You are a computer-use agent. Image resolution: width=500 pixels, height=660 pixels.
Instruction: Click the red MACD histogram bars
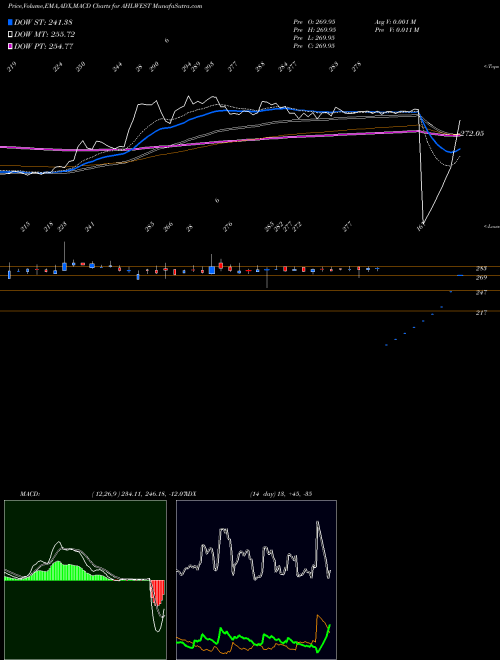click(x=158, y=592)
